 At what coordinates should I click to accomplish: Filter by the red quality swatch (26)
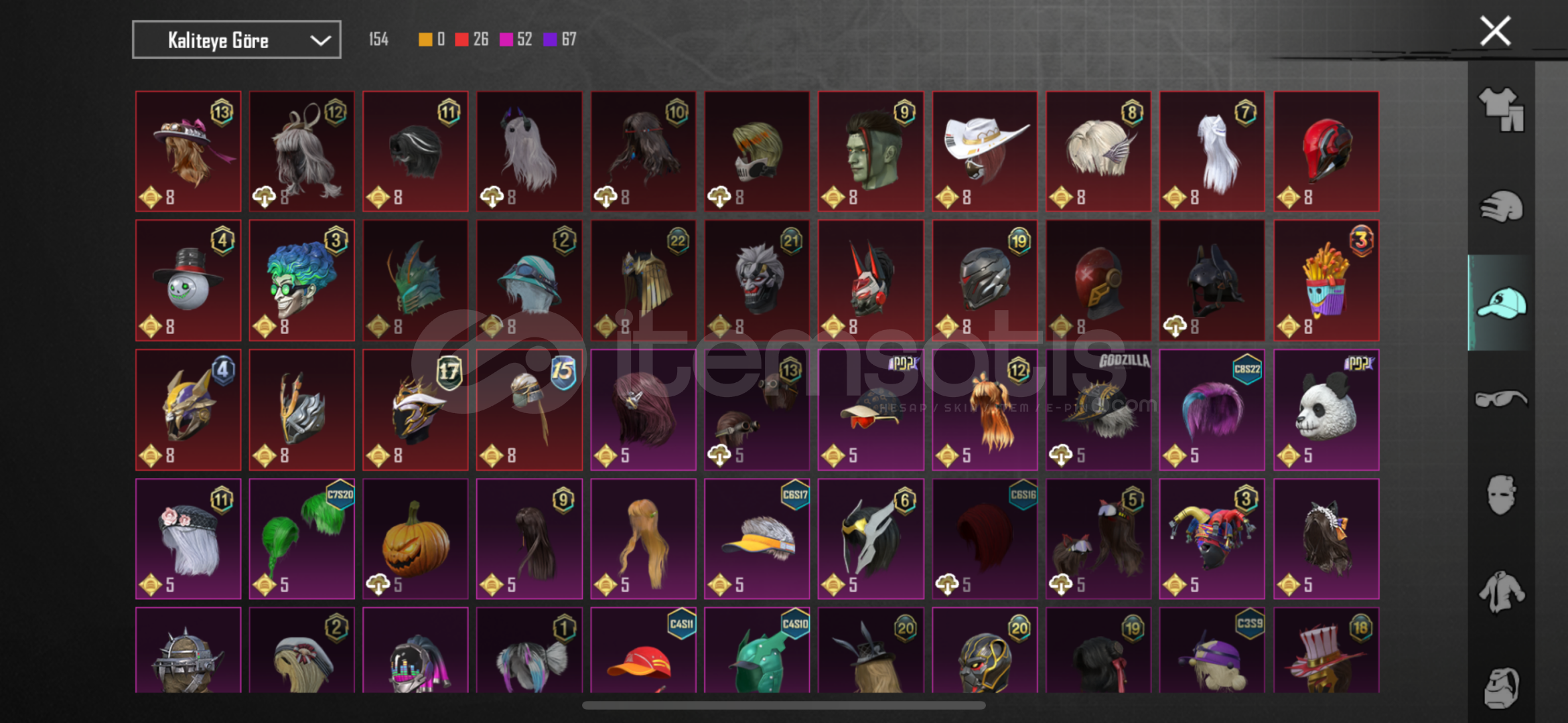pyautogui.click(x=472, y=39)
